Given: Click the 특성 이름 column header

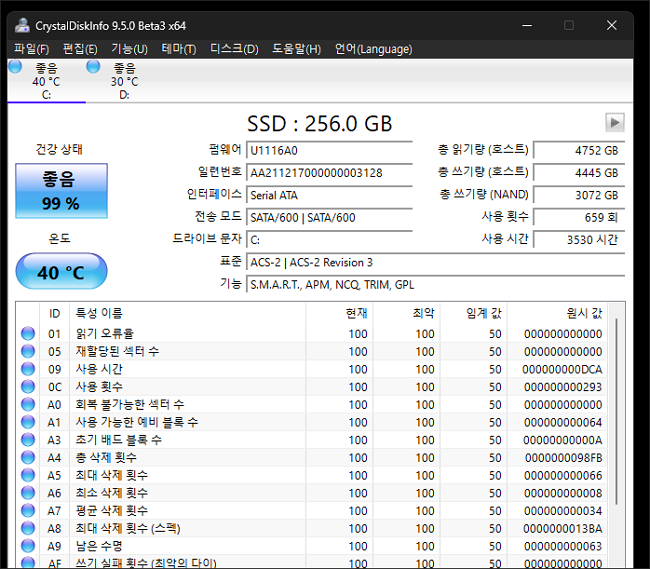Looking at the screenshot, I should [188, 313].
